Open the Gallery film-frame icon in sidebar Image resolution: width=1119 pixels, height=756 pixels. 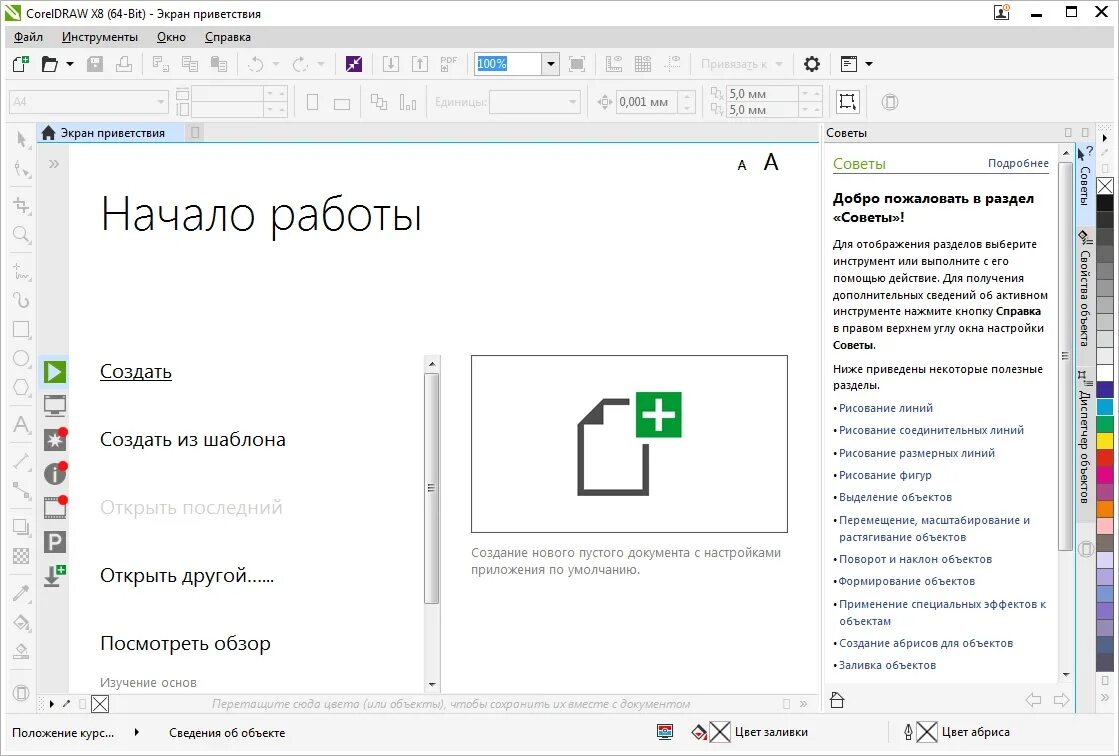click(54, 507)
